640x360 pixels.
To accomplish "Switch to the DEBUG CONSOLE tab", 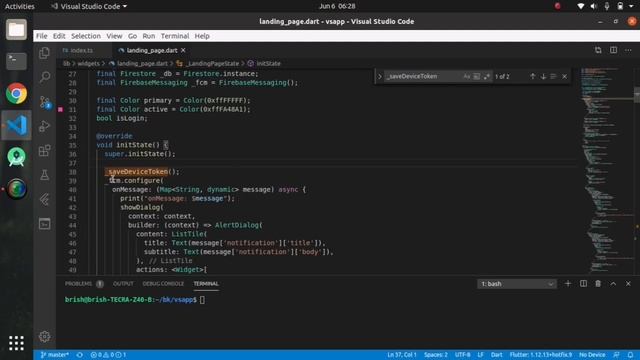I will [x=163, y=284].
